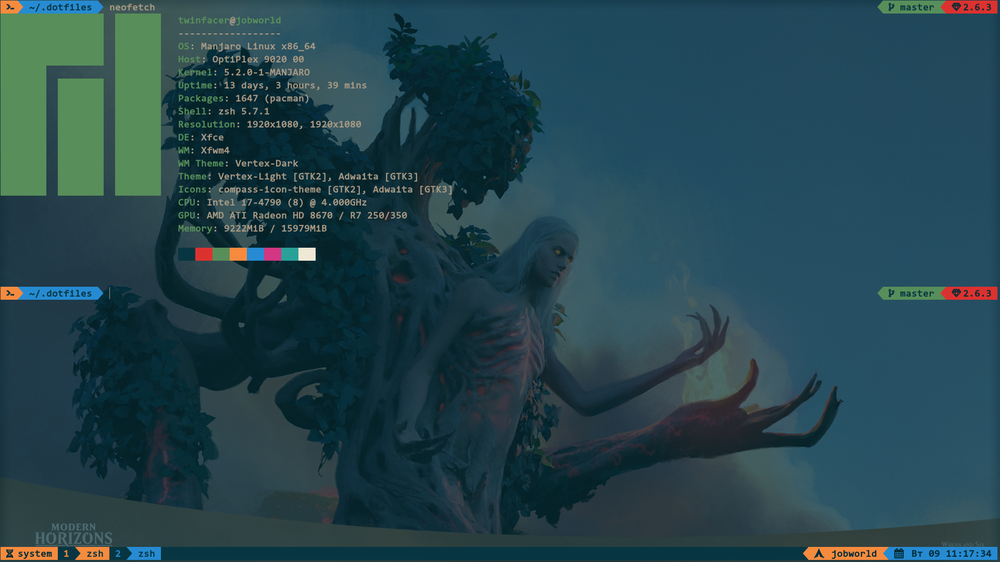Click the terminal prompt icon on the neofetch line
Screen dimensions: 1000x562
tap(10, 7)
